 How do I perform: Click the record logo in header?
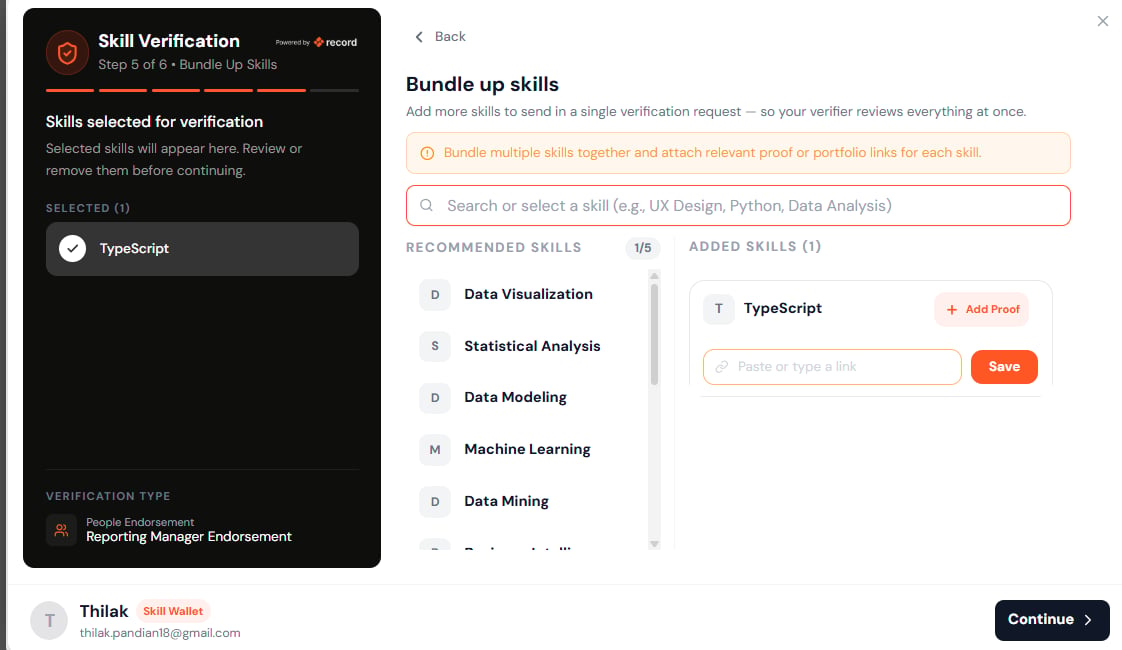[336, 42]
